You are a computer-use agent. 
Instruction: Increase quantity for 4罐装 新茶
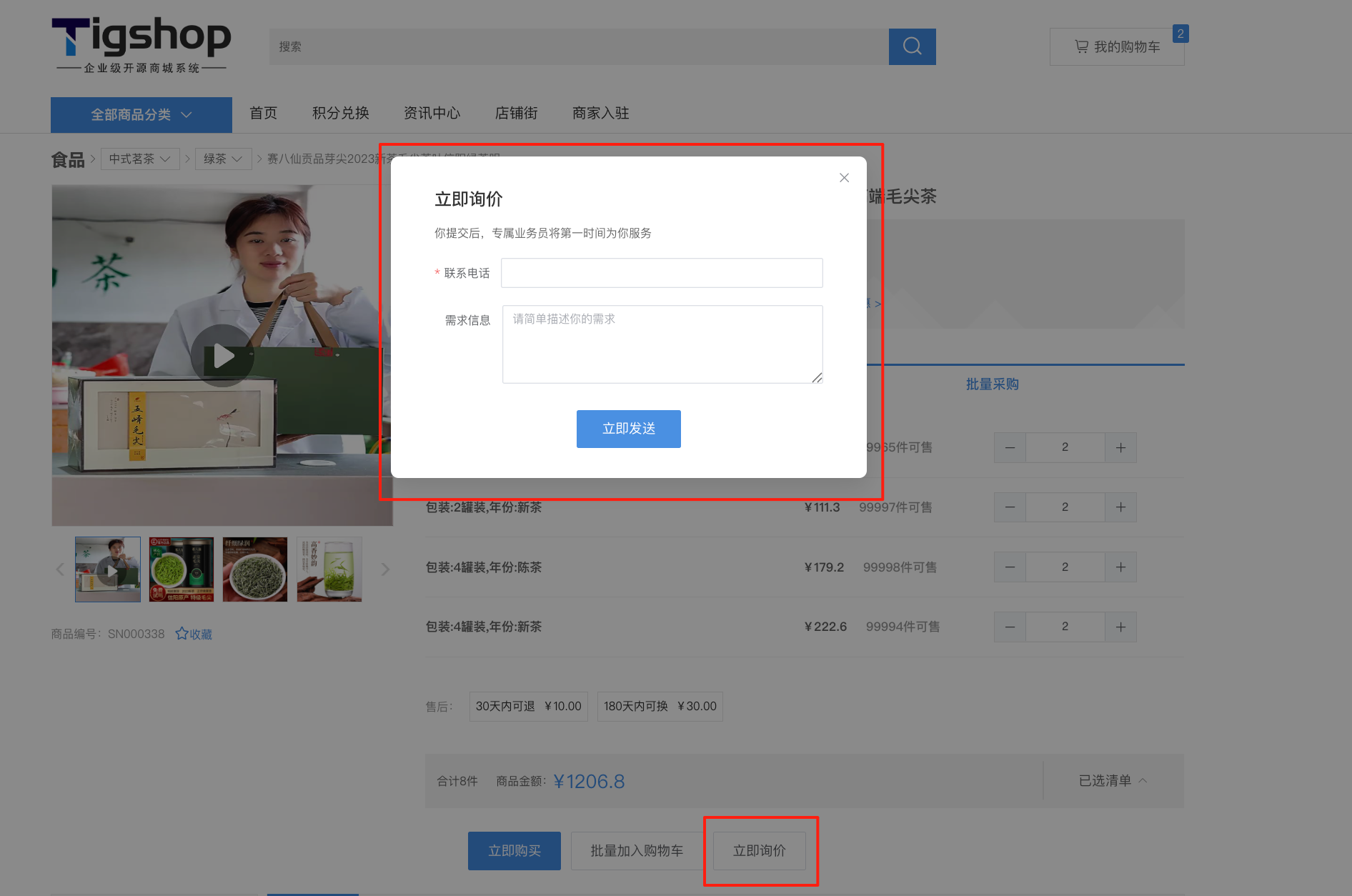(x=1120, y=627)
